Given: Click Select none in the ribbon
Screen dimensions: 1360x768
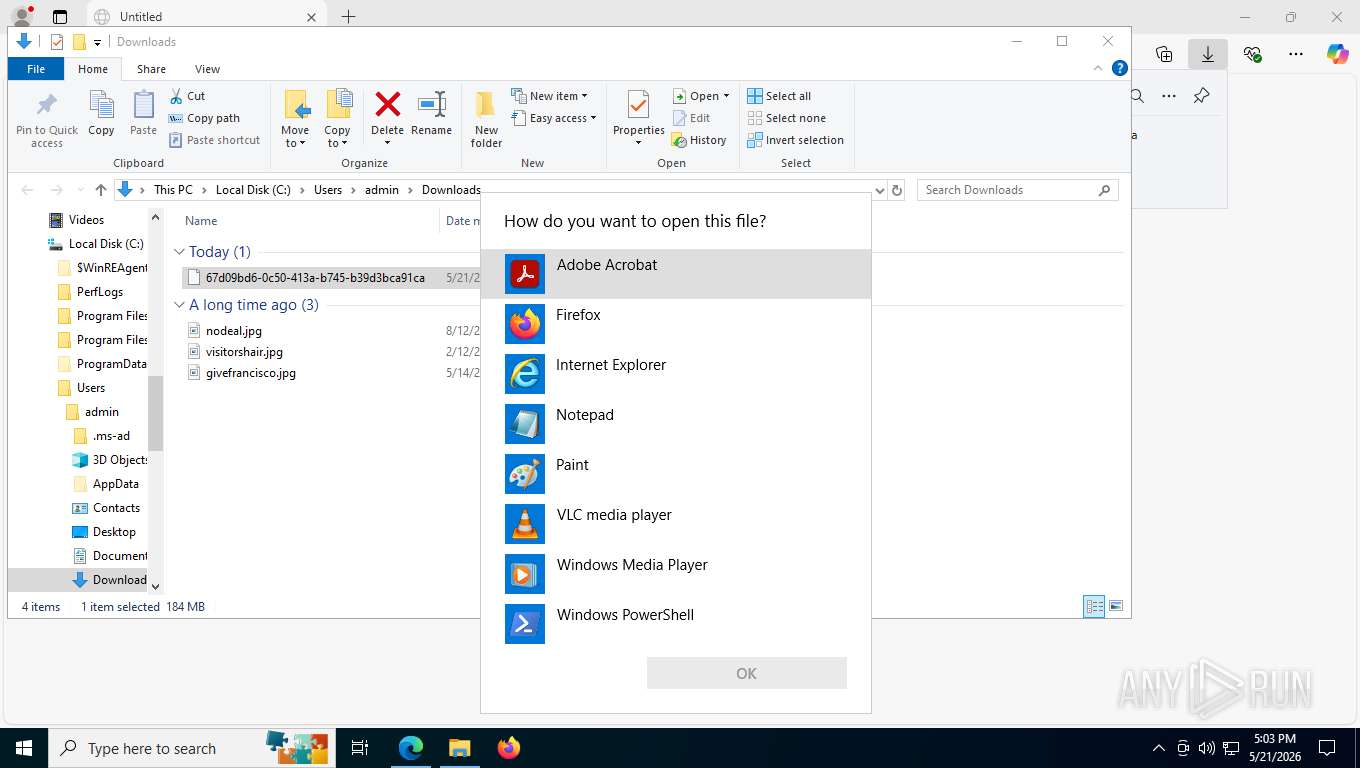Looking at the screenshot, I should (786, 118).
